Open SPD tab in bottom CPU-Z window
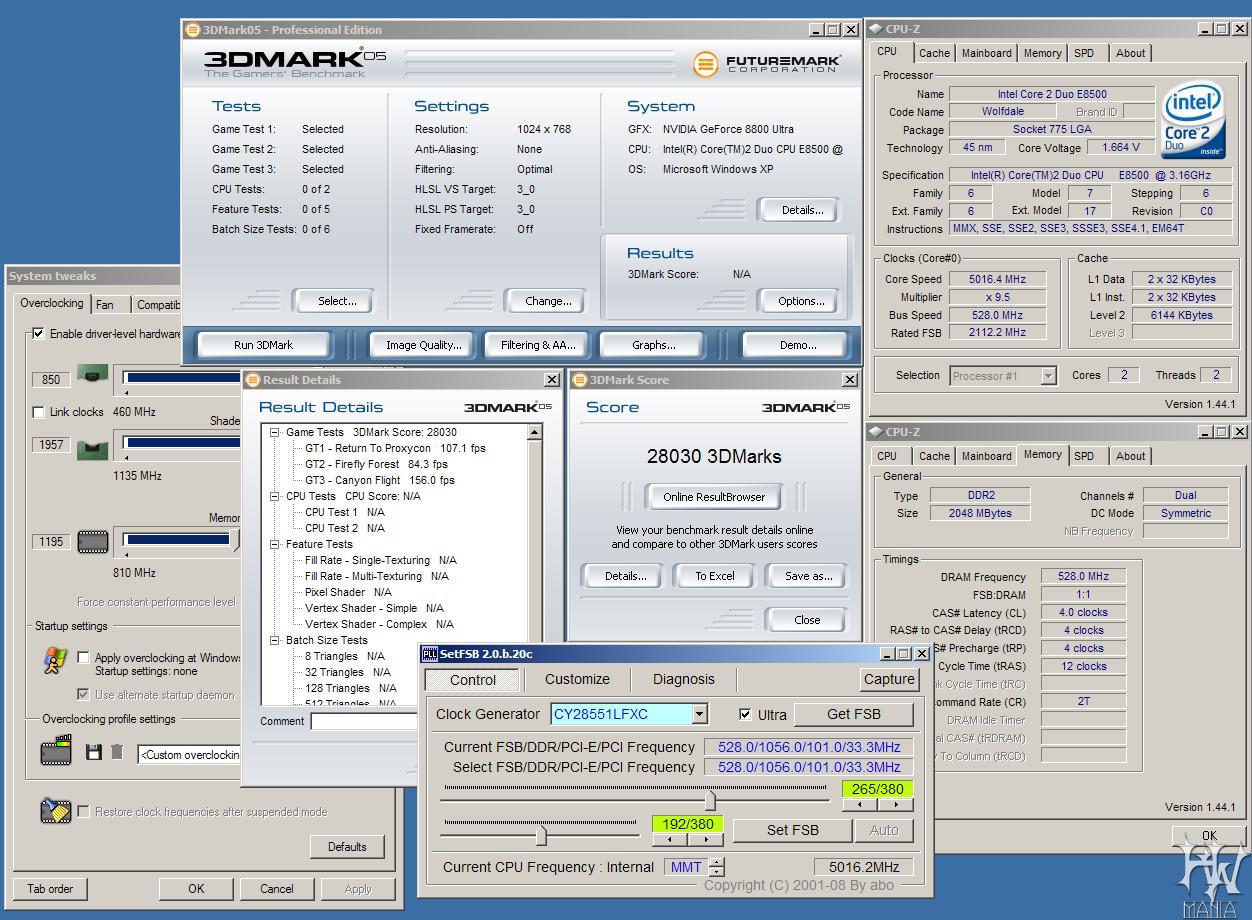This screenshot has height=920, width=1252. pyautogui.click(x=1084, y=456)
